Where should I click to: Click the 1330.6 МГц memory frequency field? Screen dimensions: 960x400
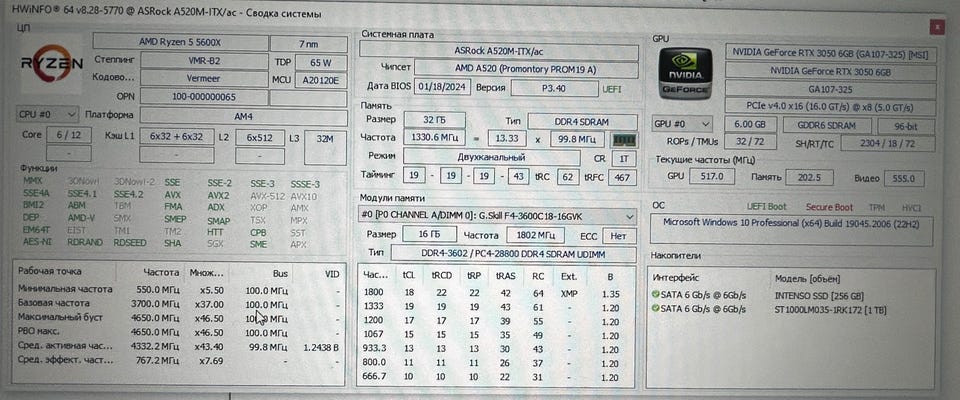pyautogui.click(x=433, y=138)
